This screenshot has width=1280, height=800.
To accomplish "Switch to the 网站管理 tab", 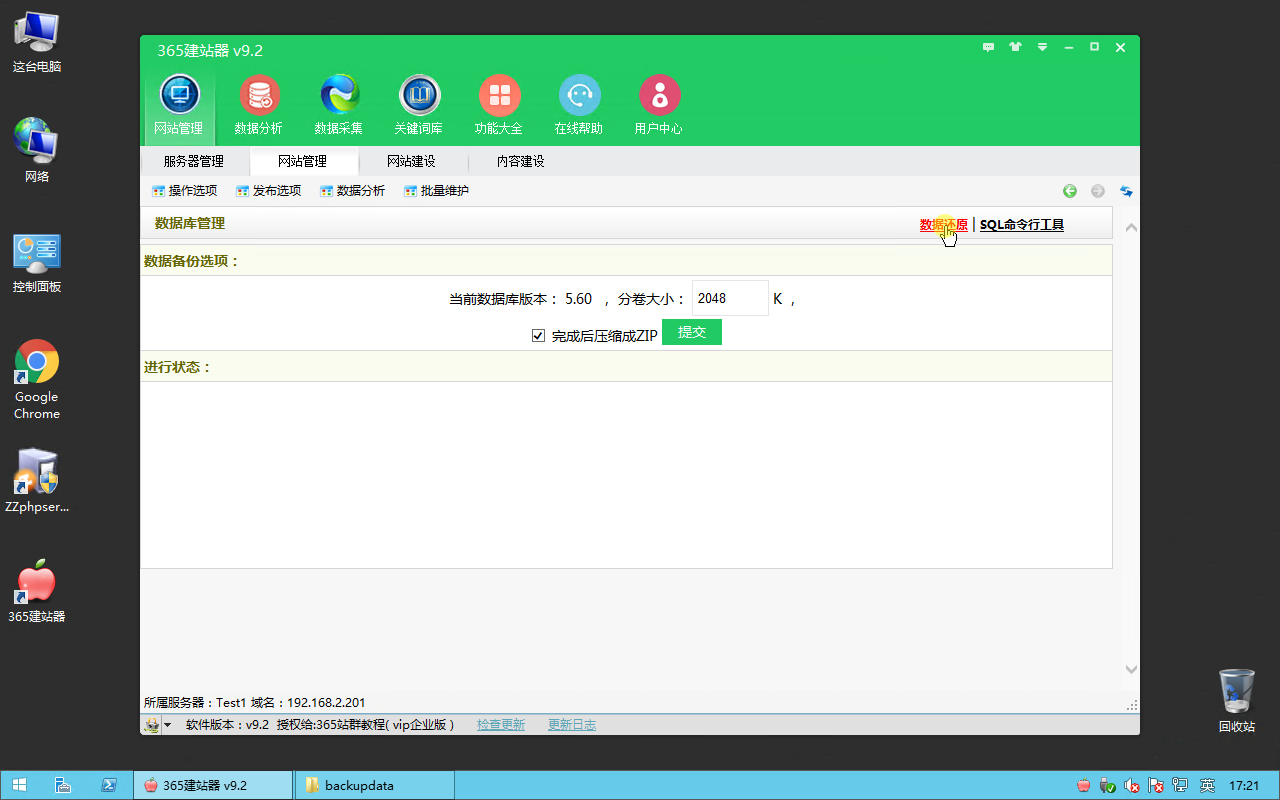I will (303, 161).
